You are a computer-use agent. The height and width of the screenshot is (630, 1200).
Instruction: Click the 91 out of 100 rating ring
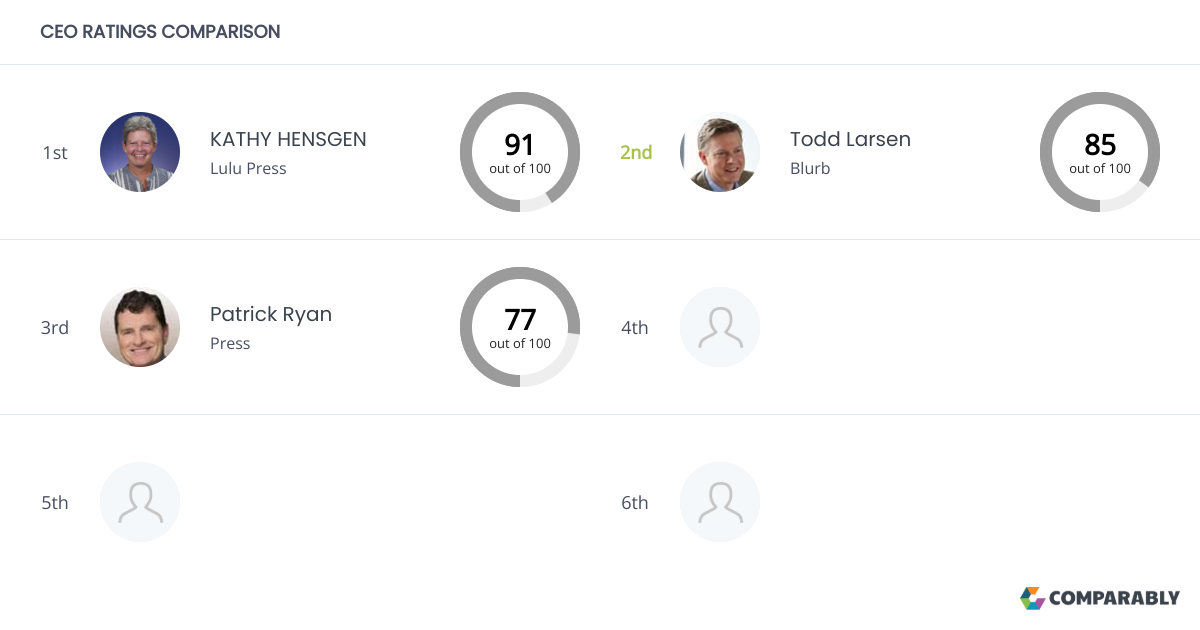(x=520, y=152)
